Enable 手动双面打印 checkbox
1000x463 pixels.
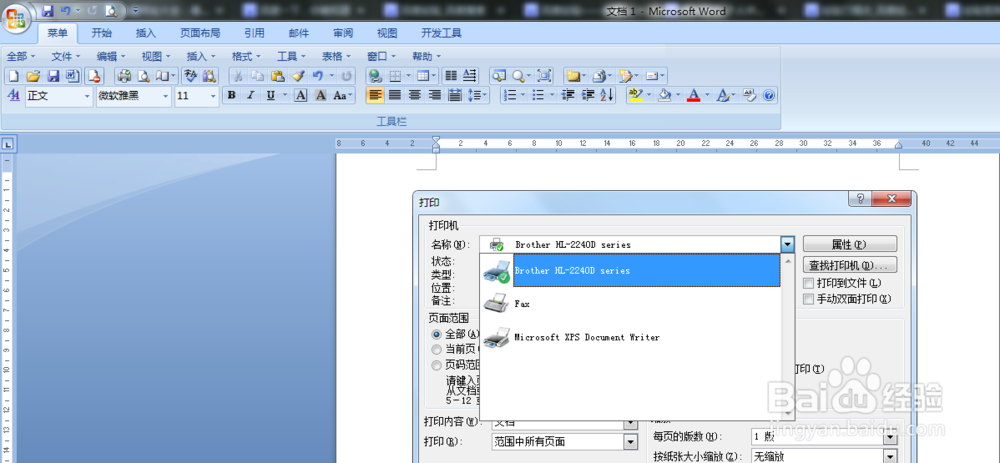click(x=809, y=298)
